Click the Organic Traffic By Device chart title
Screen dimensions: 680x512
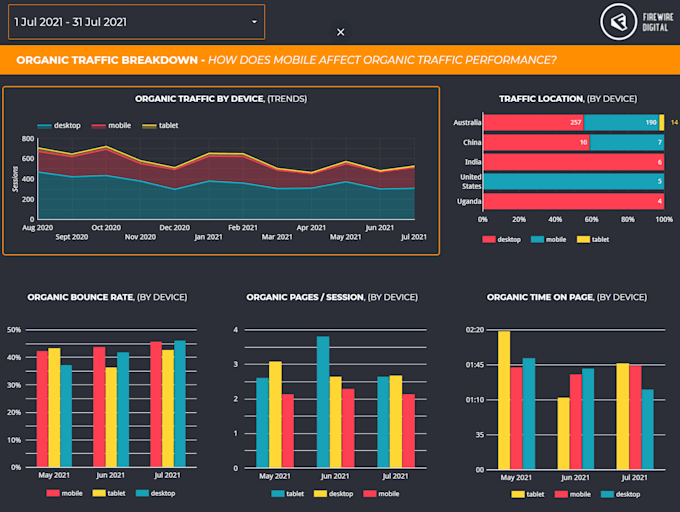coord(221,99)
